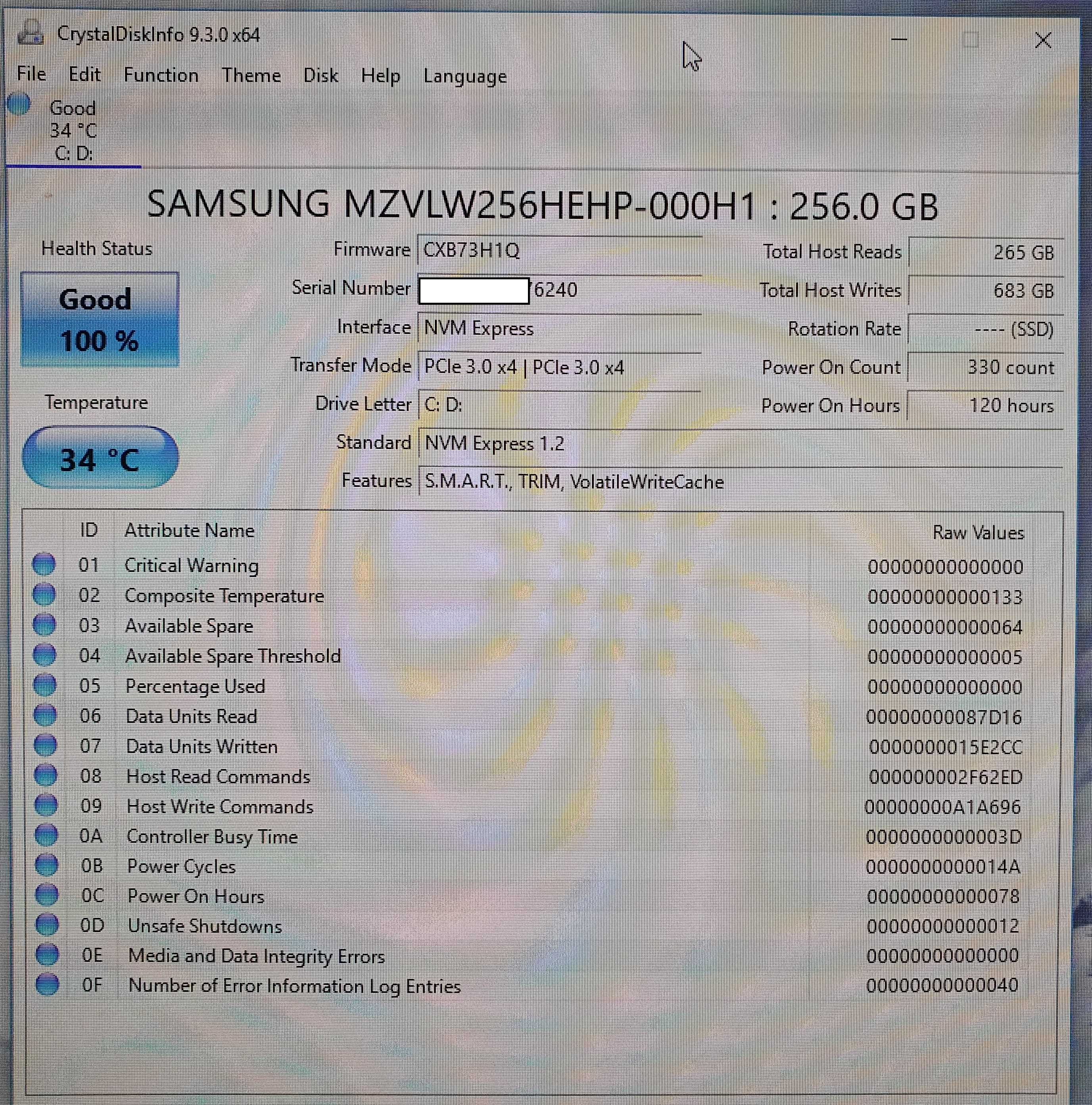
Task: Click status orb for Controller Busy Time
Action: (x=46, y=835)
